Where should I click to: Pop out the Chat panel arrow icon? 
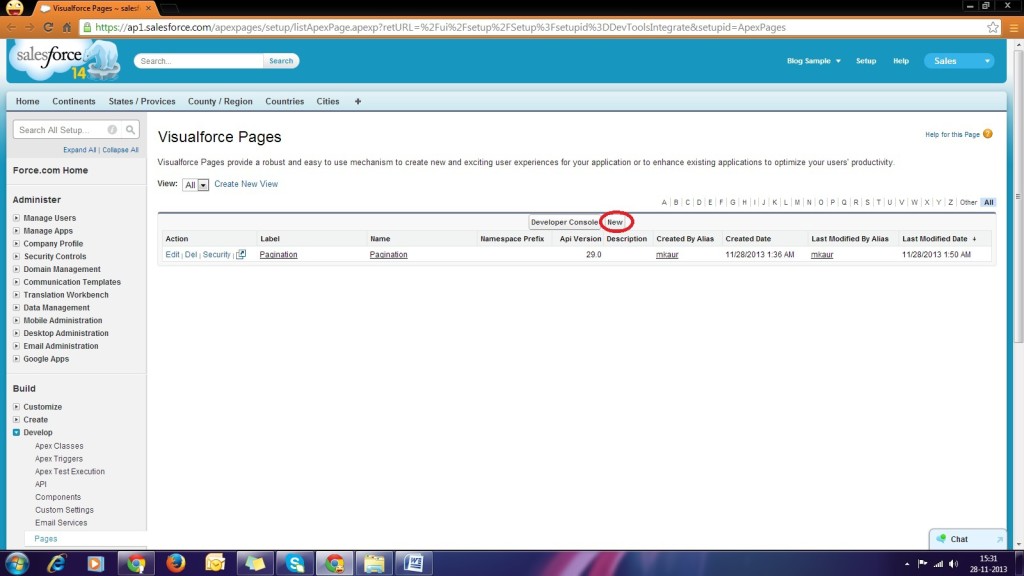pyautogui.click(x=999, y=539)
